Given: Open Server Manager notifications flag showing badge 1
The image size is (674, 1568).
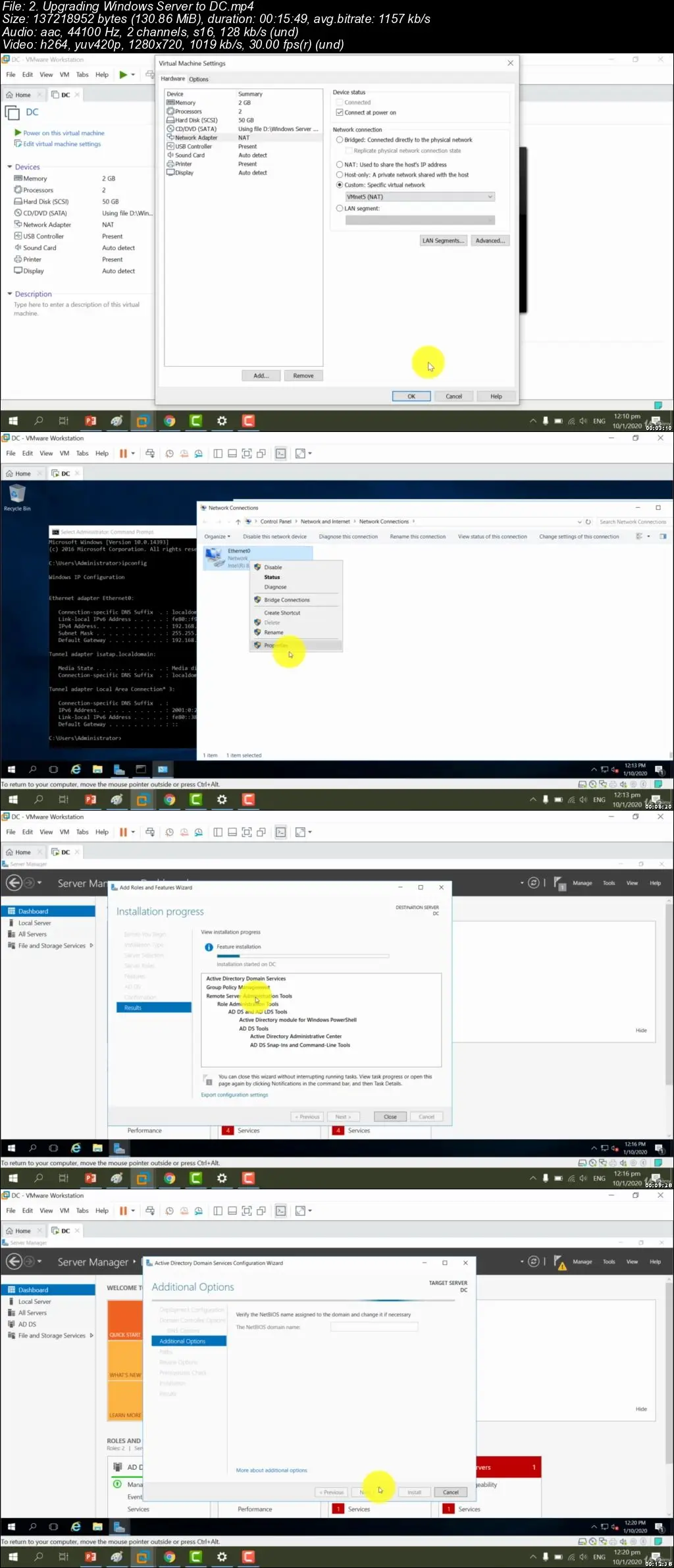Looking at the screenshot, I should click(x=561, y=883).
